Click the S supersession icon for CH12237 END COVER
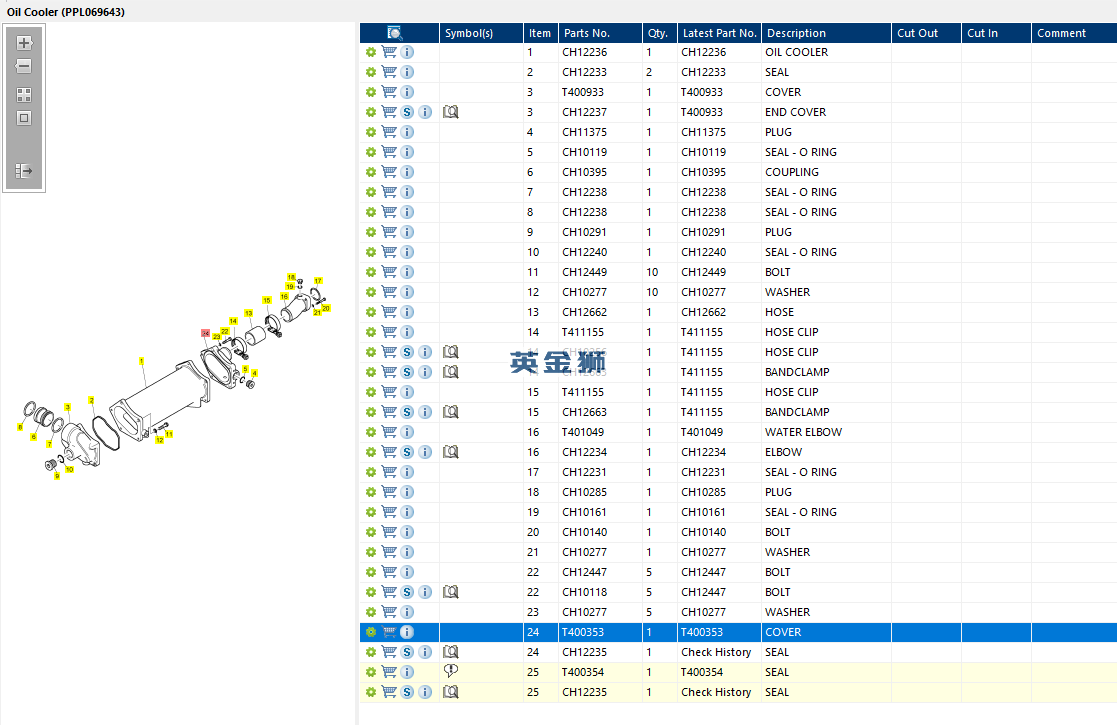Viewport: 1117px width, 725px height. click(x=407, y=112)
